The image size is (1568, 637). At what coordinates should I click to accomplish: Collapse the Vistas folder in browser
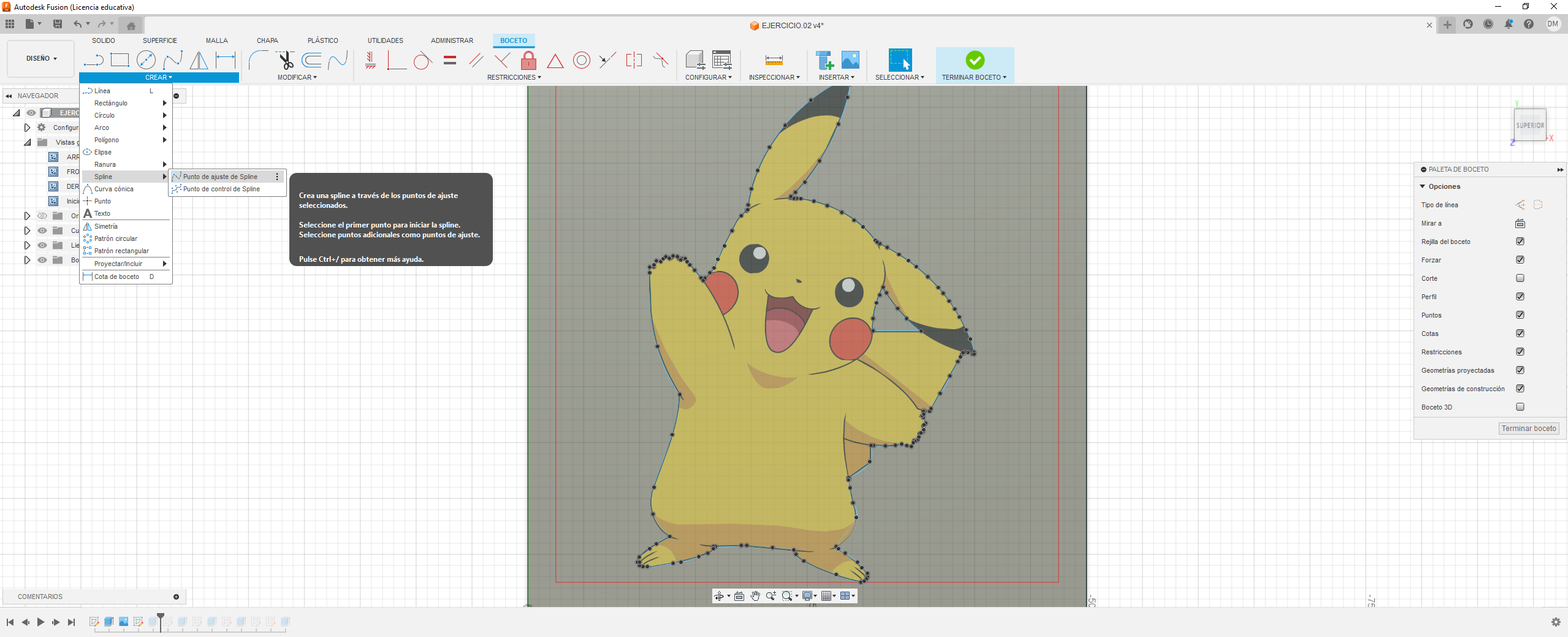[27, 142]
